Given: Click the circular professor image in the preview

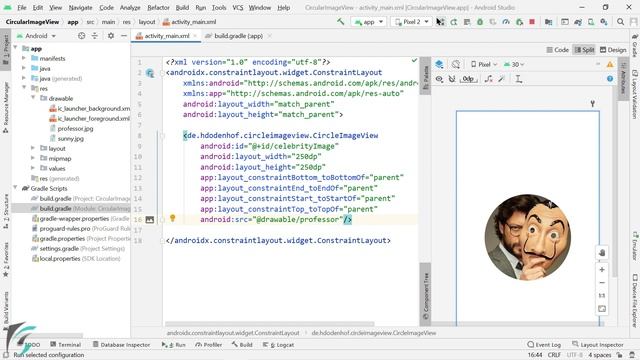Looking at the screenshot, I should click(x=528, y=237).
